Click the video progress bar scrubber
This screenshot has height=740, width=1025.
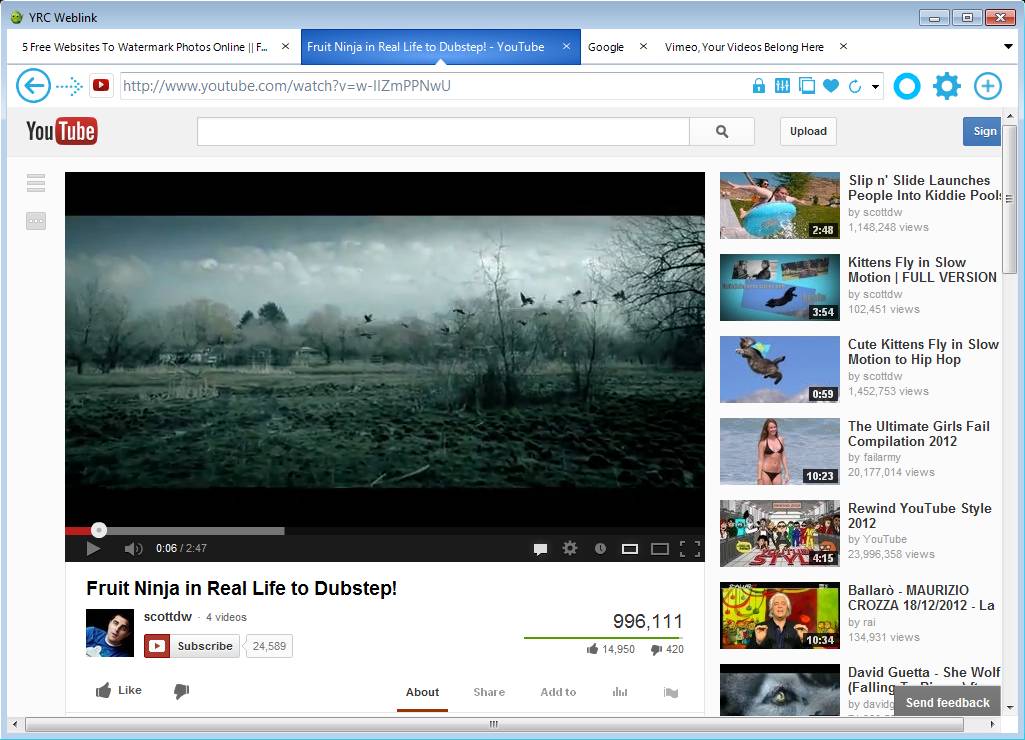pyautogui.click(x=99, y=530)
